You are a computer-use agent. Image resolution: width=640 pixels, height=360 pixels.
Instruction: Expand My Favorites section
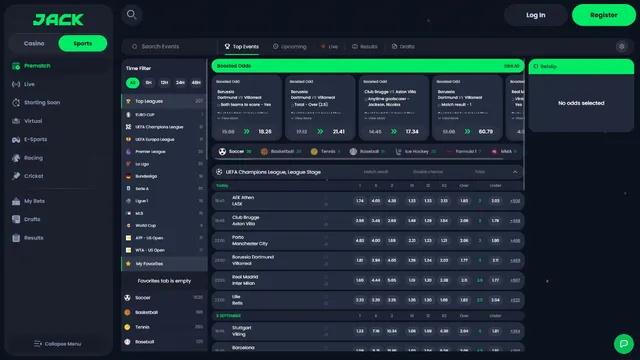164,264
